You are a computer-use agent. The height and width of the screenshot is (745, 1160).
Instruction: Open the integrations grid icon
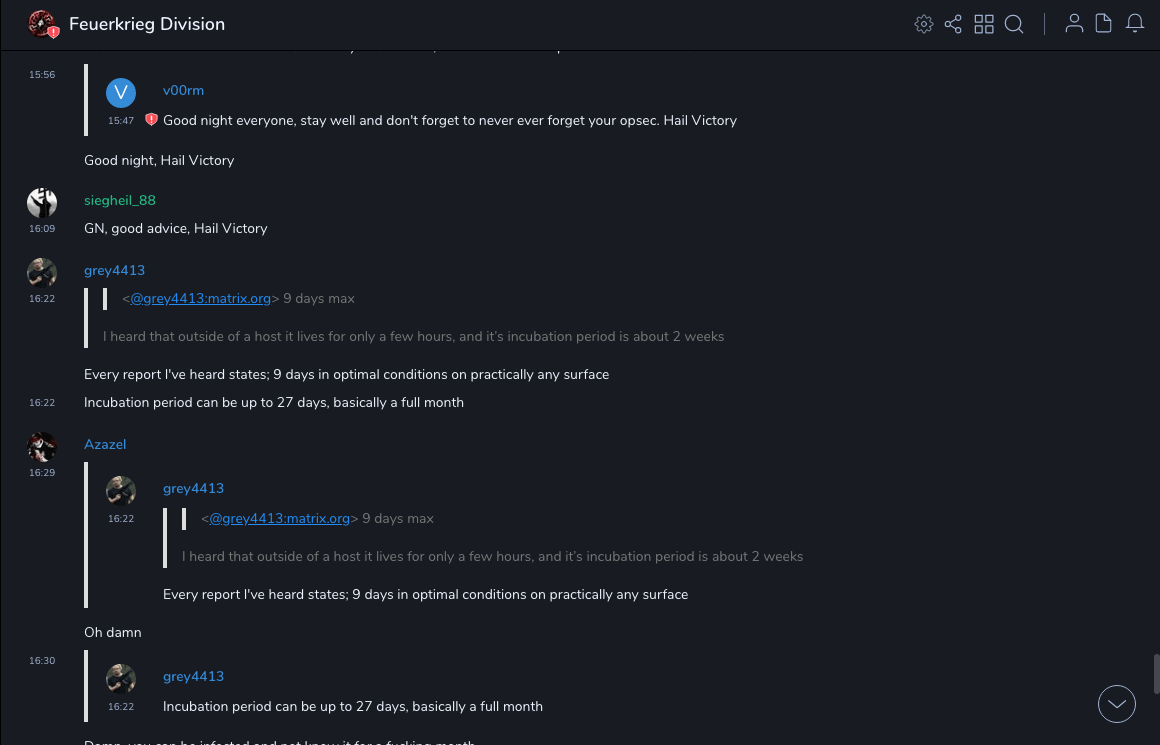tap(984, 24)
